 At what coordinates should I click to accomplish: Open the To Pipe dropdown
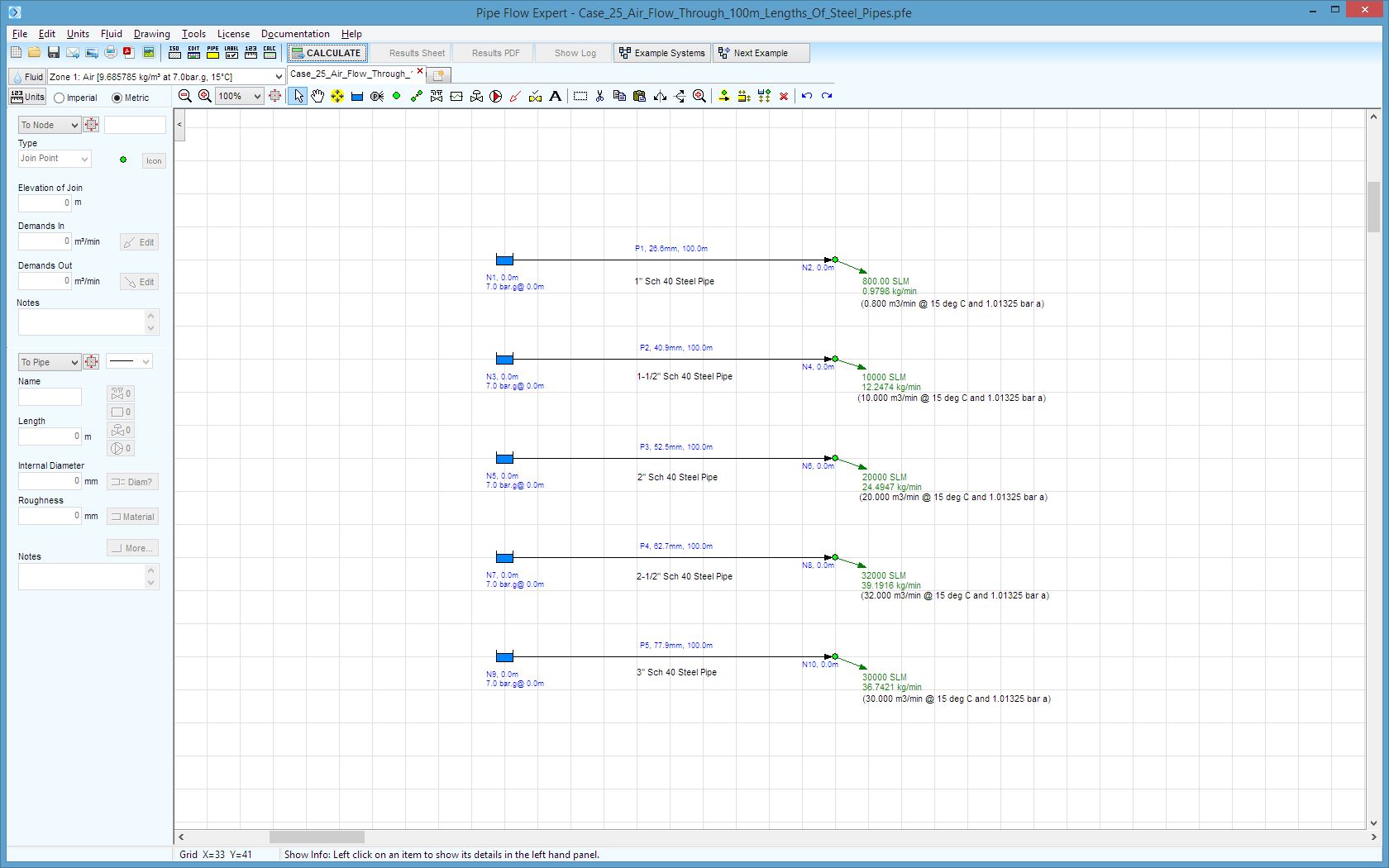pos(50,362)
